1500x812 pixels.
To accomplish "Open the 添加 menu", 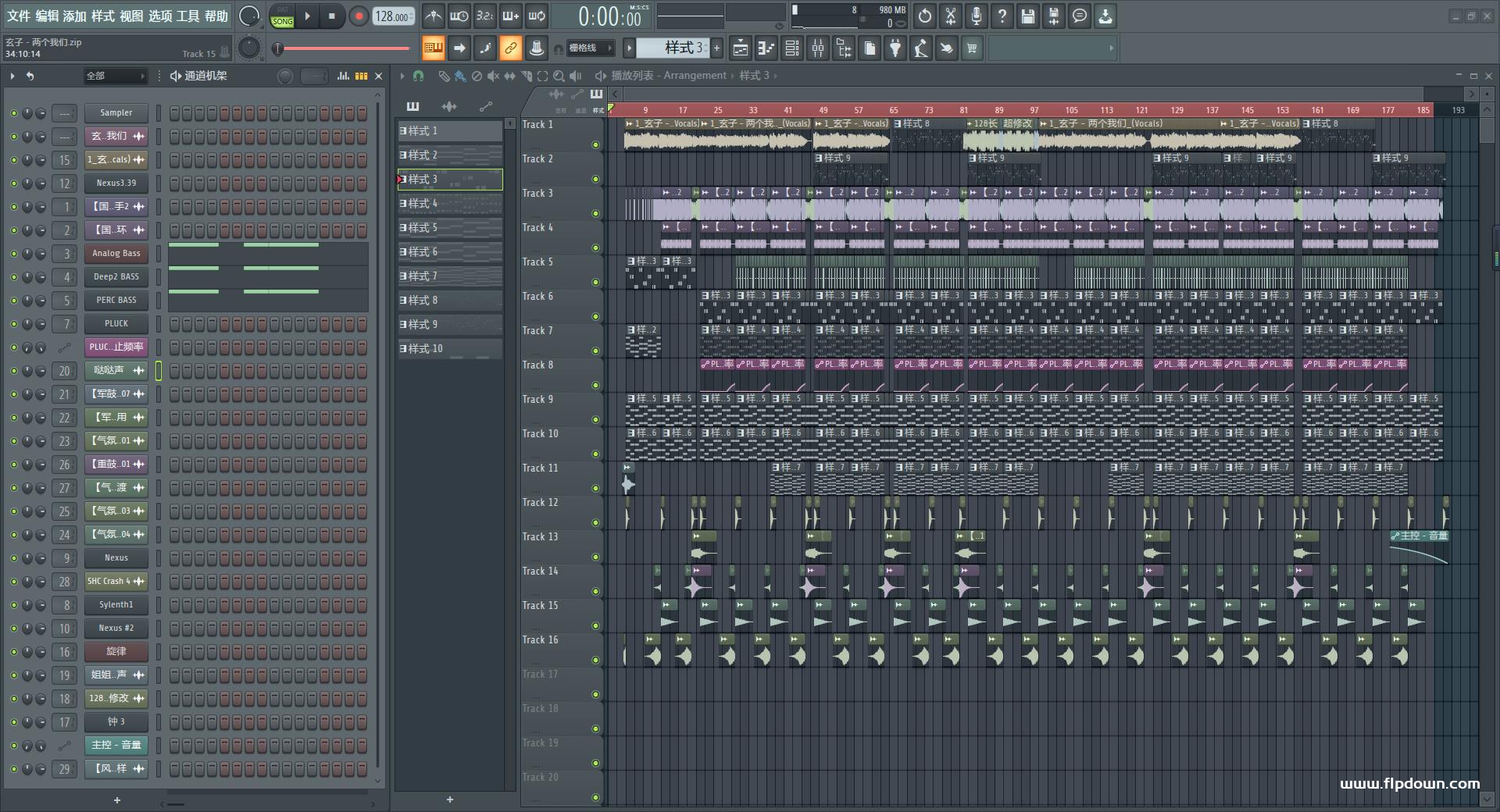I will pos(75,16).
